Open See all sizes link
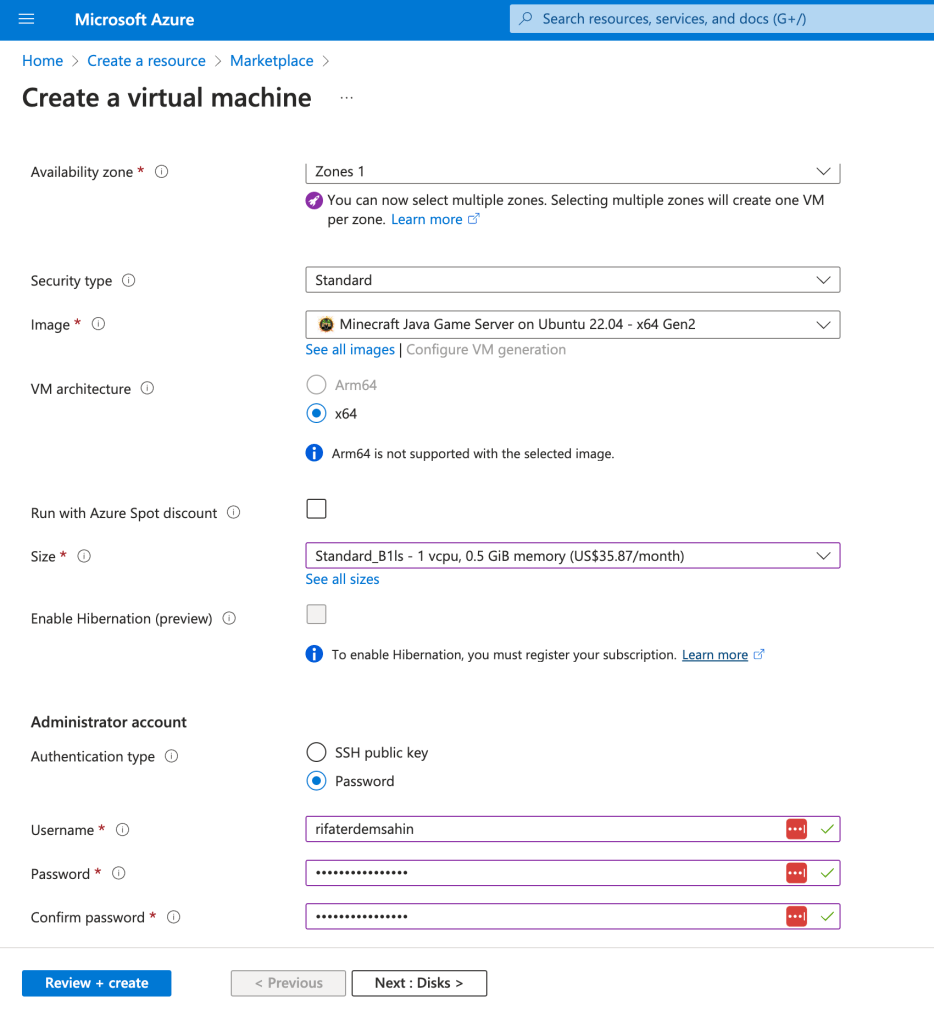This screenshot has height=1024, width=934. [x=342, y=579]
